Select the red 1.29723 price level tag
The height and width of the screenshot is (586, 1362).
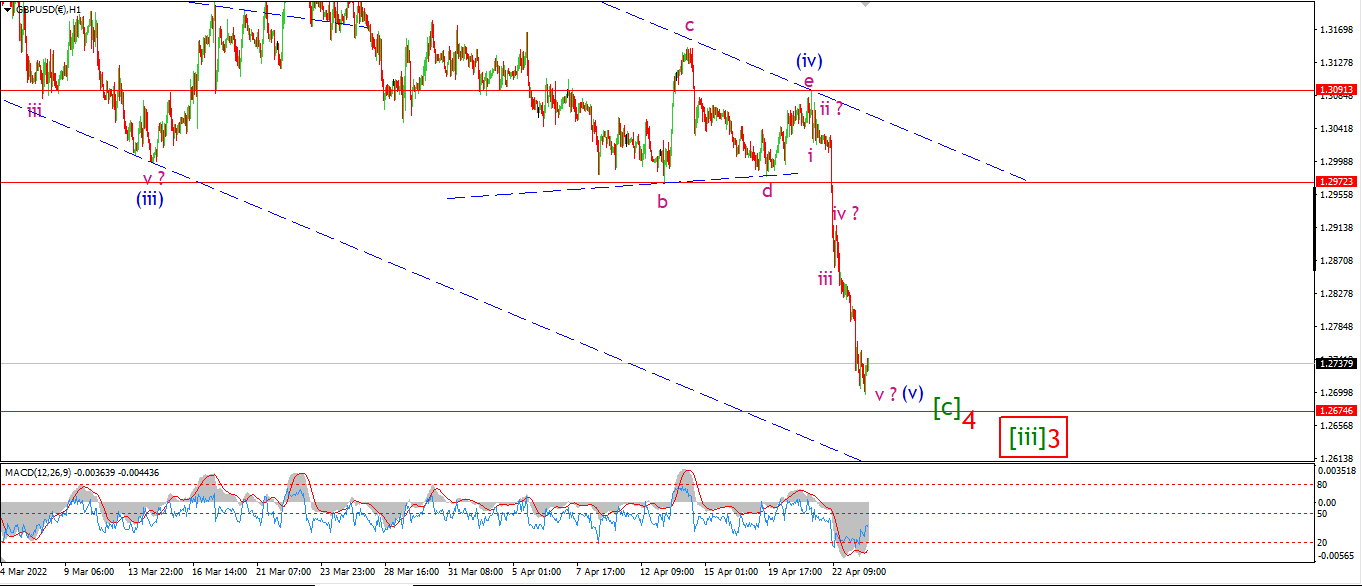point(1338,182)
